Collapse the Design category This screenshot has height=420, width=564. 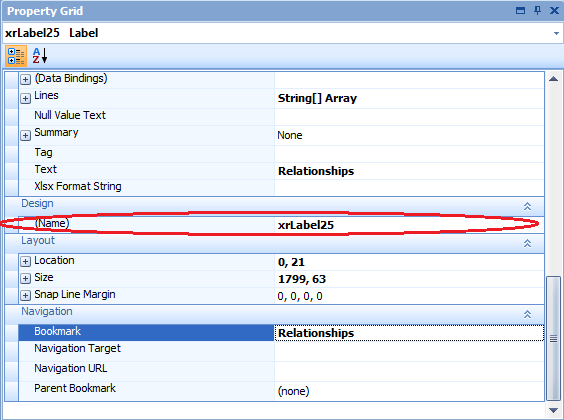point(527,206)
